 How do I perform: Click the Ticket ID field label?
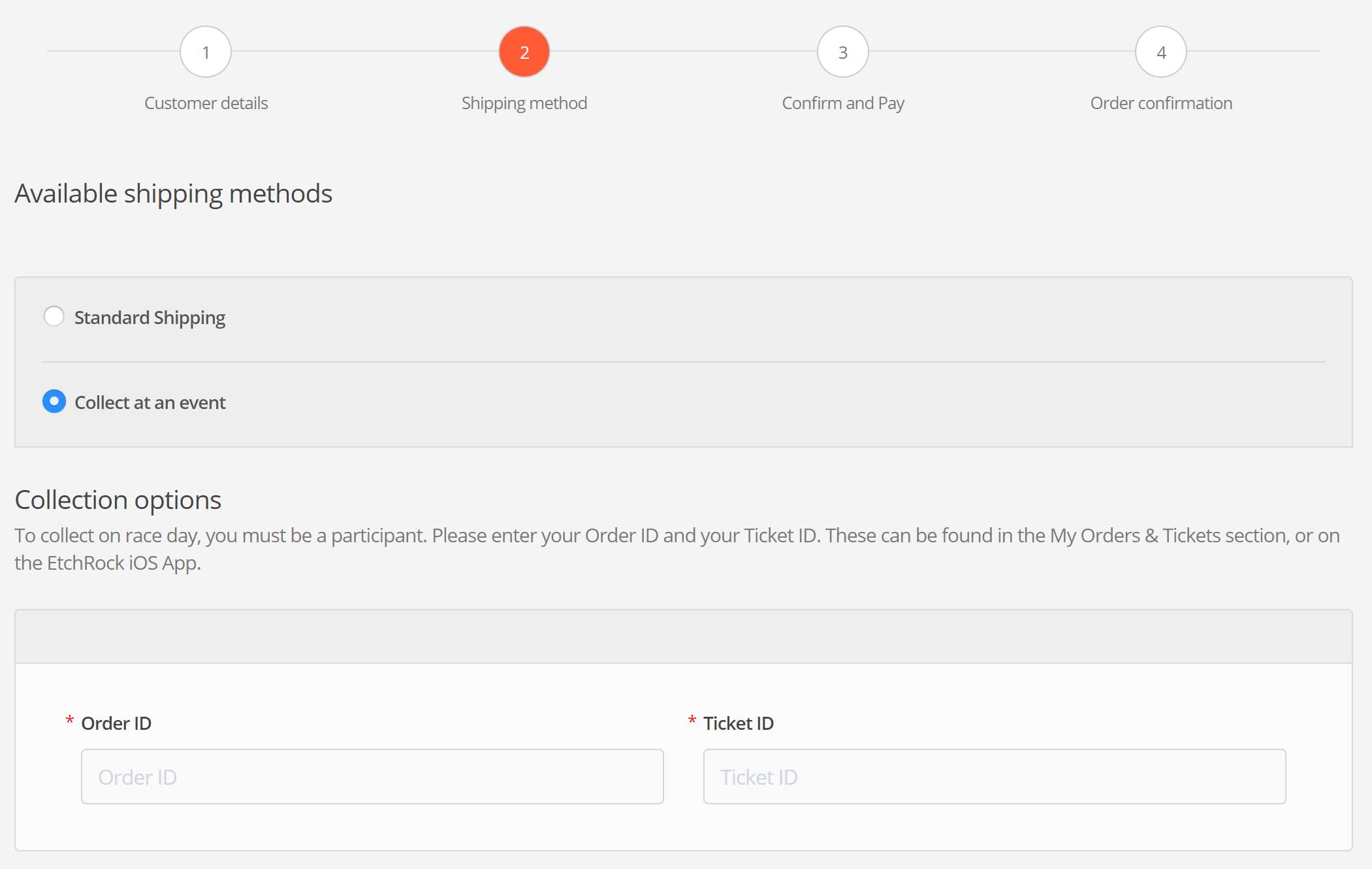click(x=738, y=723)
